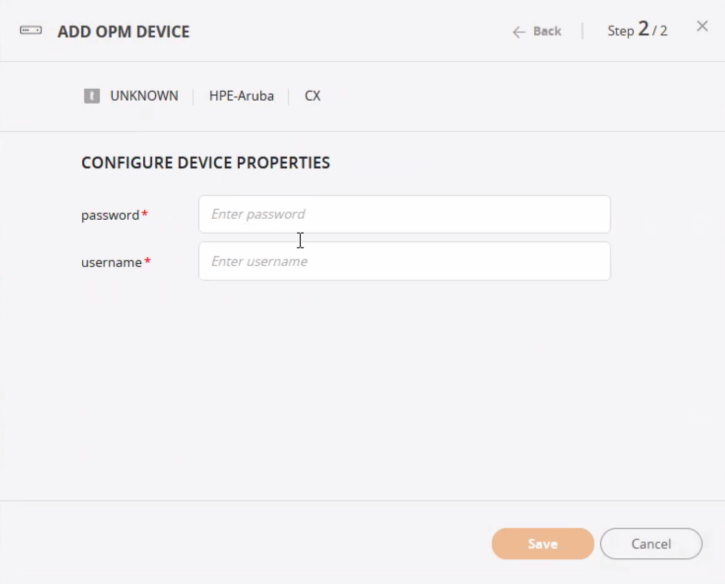Click the Step 2/2 indicator
Viewport: 725px width, 584px height.
click(637, 31)
